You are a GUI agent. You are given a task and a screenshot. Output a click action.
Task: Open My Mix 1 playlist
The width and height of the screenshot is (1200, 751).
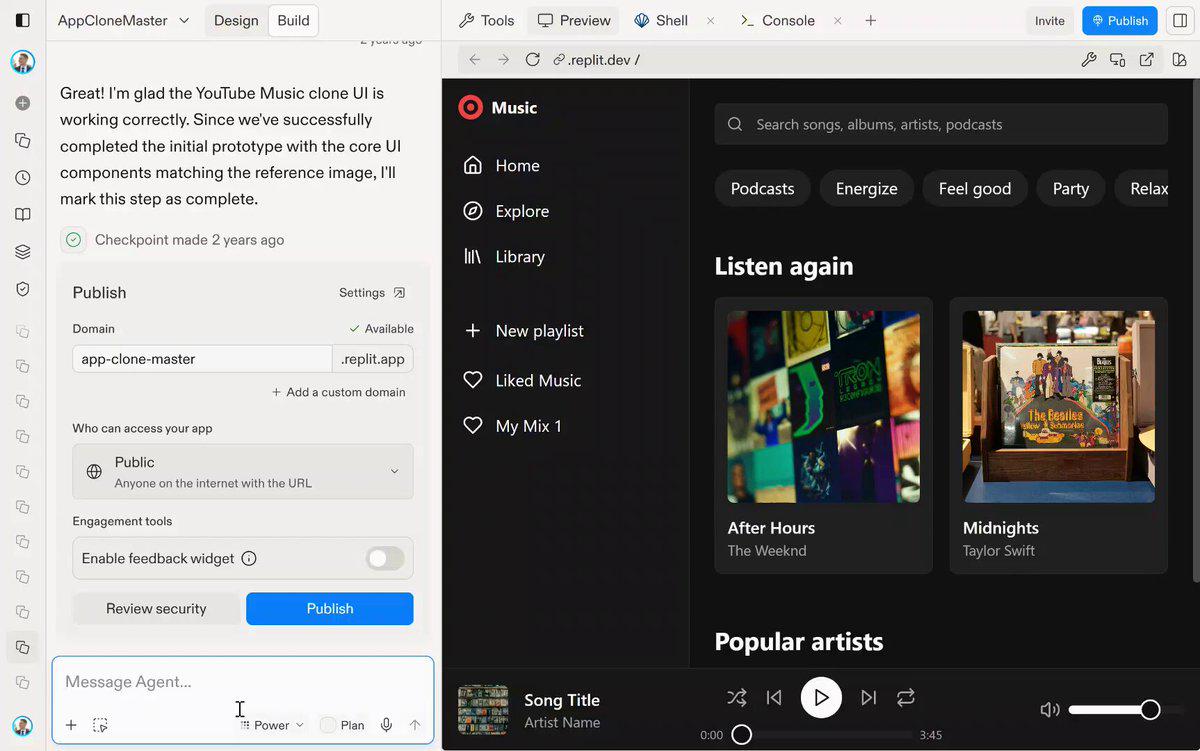513,426
